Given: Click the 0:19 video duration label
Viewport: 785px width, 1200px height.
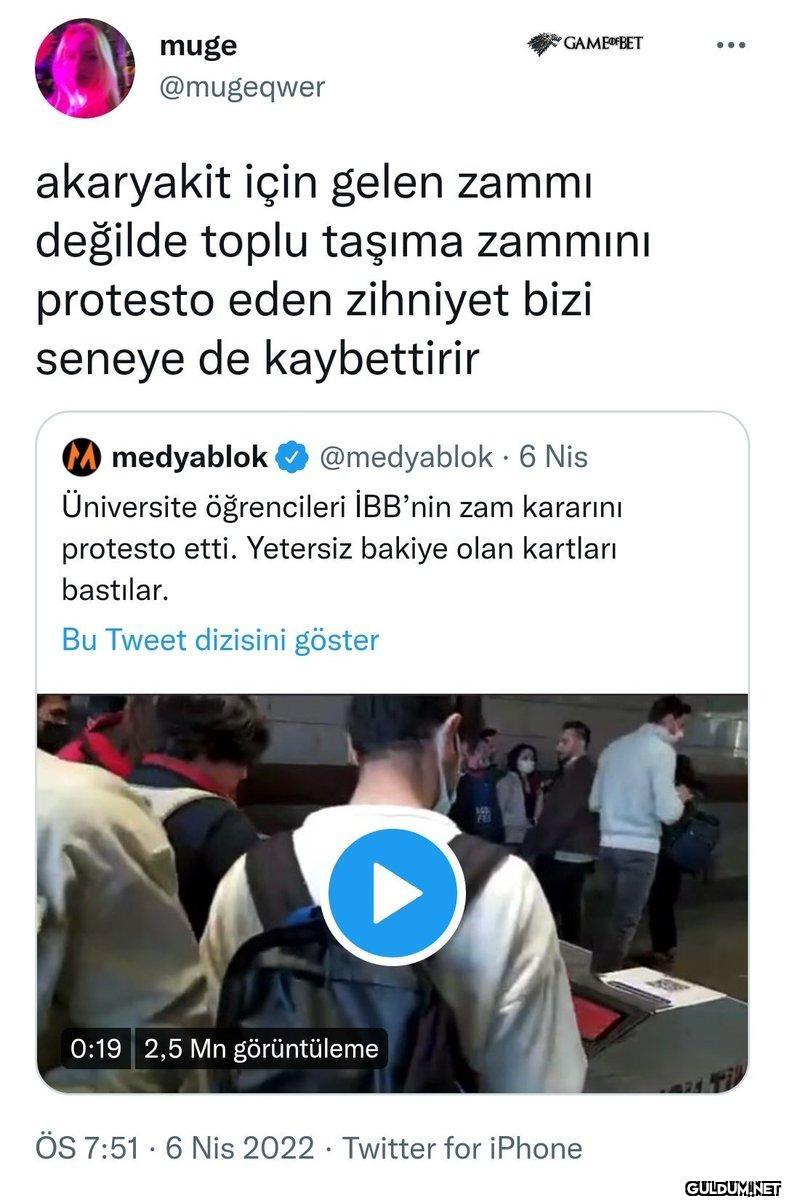Looking at the screenshot, I should click(97, 1049).
